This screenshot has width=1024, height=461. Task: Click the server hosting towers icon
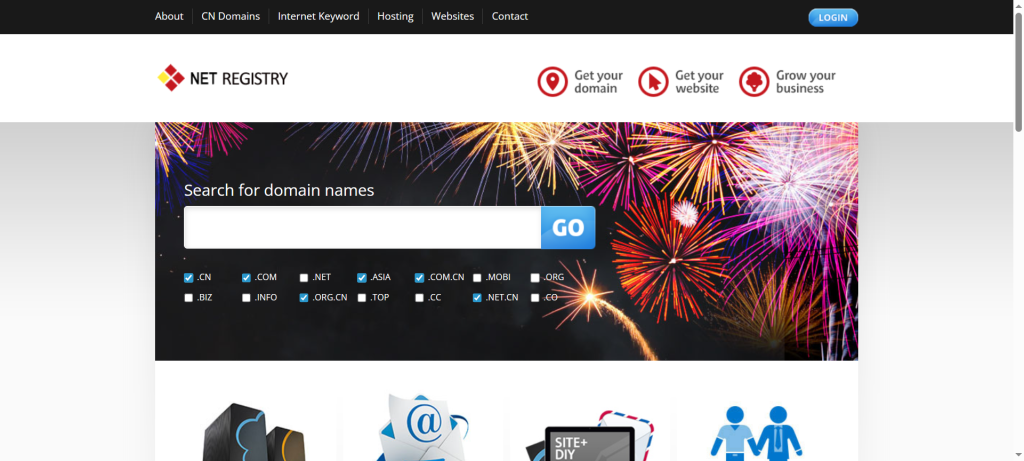click(x=250, y=432)
